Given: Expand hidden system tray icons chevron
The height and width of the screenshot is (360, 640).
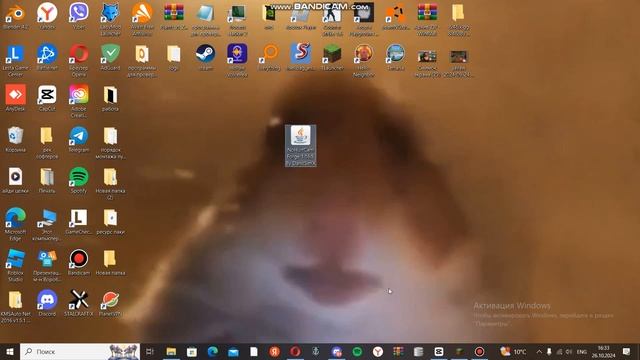Looking at the screenshot, I should 539,351.
